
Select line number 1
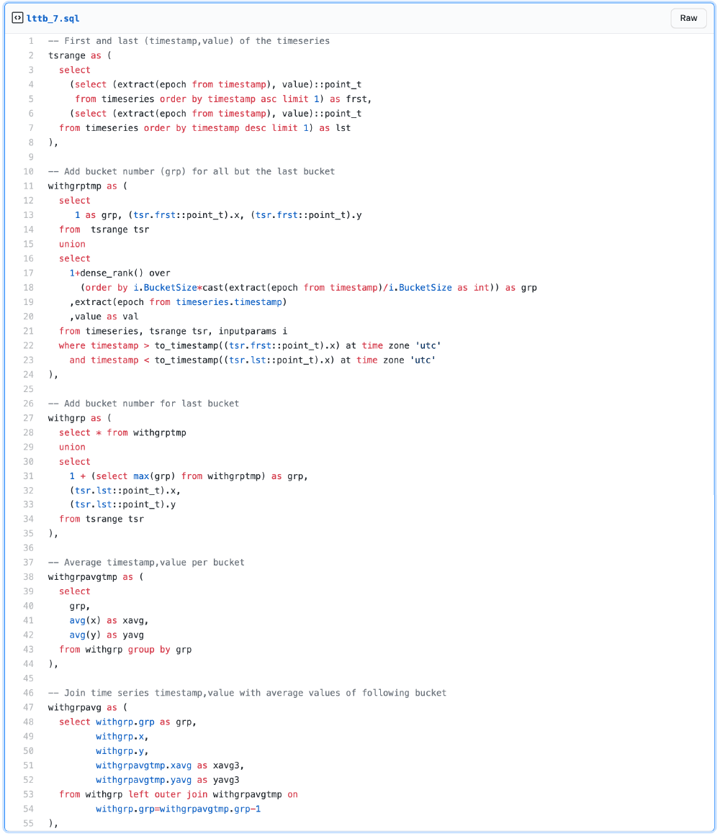(x=31, y=41)
